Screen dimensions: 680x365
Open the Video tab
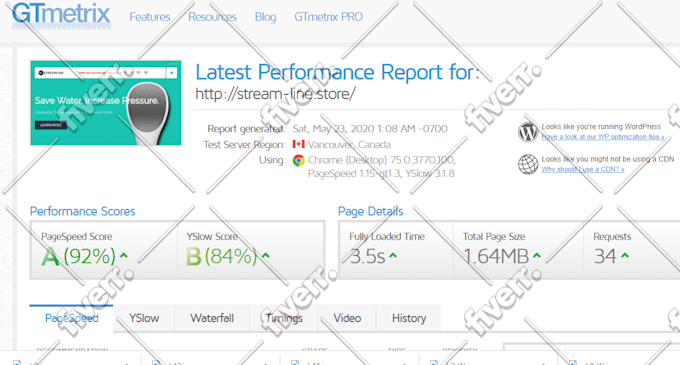(x=347, y=319)
